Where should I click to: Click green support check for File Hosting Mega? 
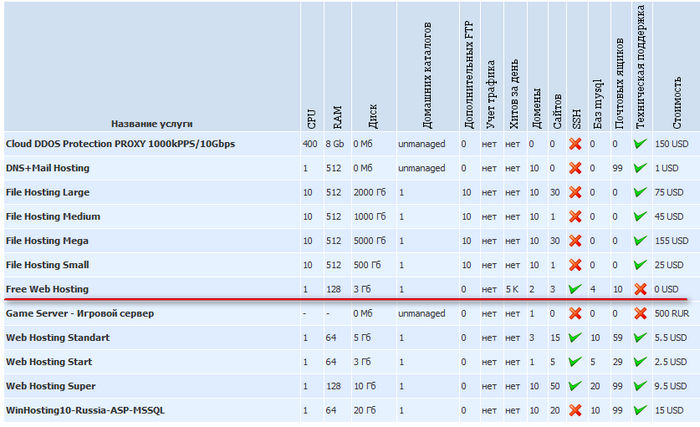click(640, 240)
